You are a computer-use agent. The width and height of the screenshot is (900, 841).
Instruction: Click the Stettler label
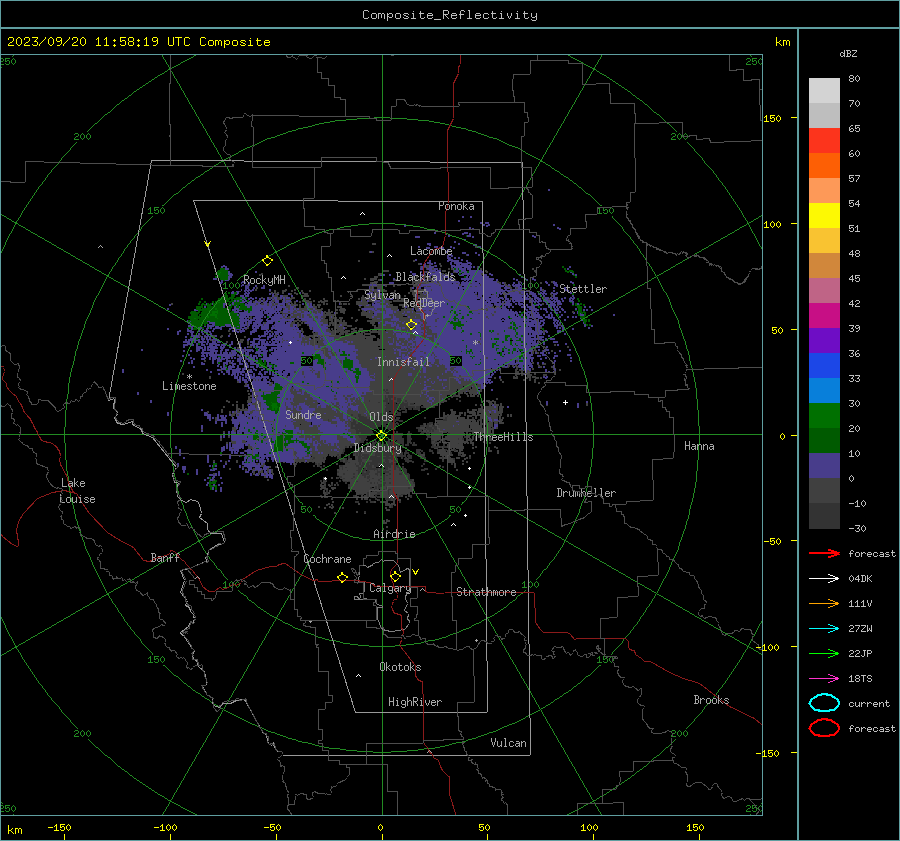(583, 289)
